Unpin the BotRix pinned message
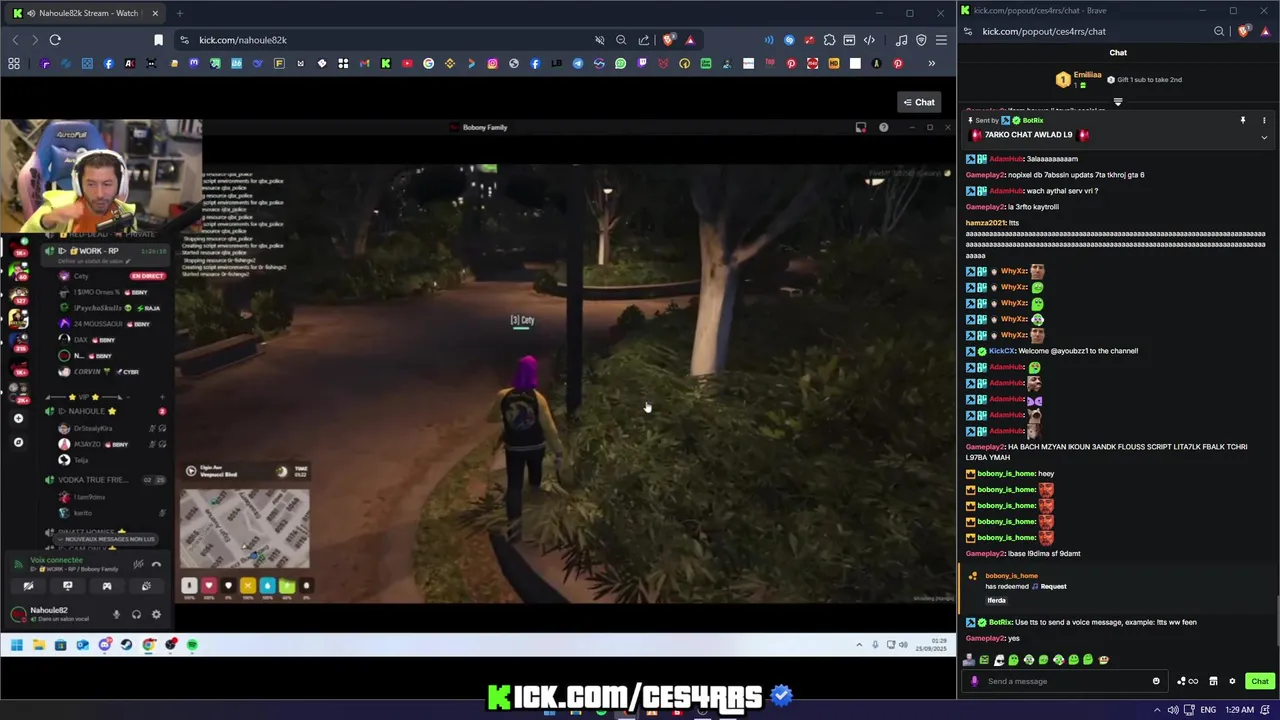1280x720 pixels. (1243, 120)
